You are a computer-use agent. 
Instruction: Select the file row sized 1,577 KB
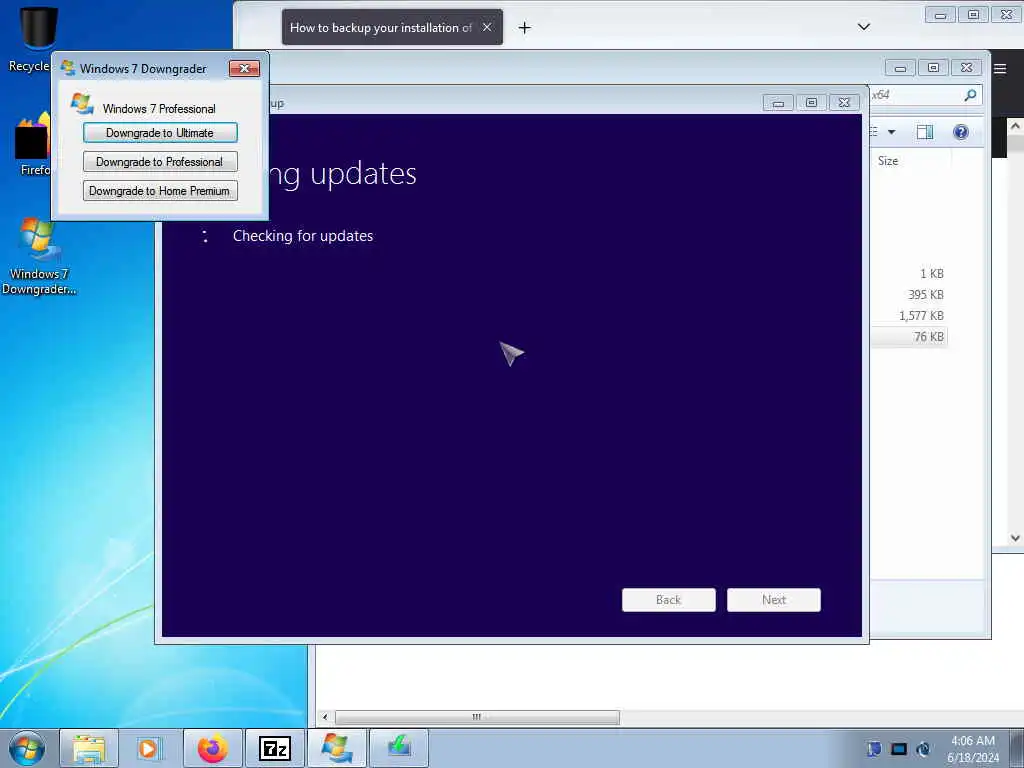(x=909, y=315)
